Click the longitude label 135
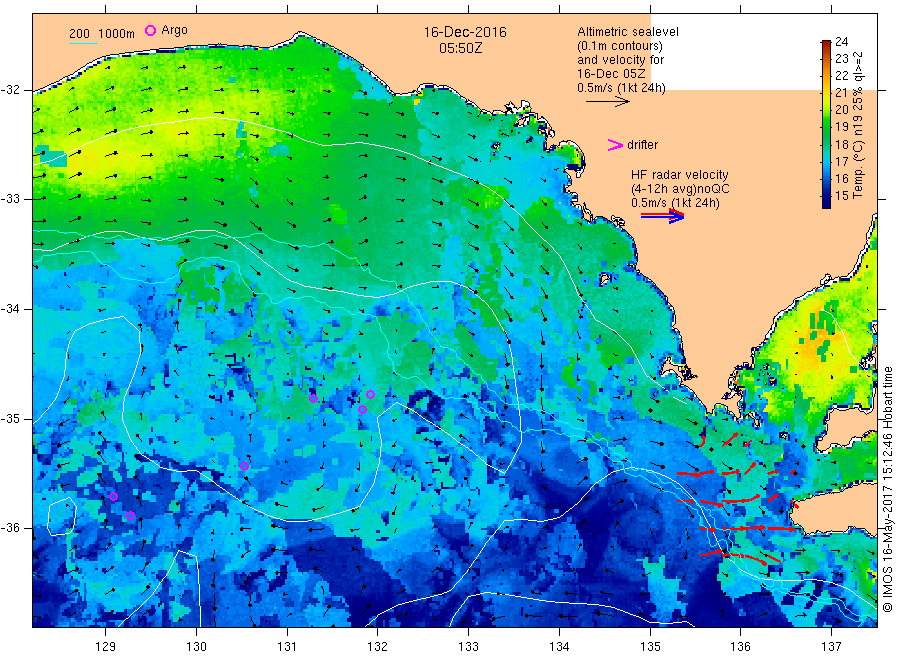Screen dimensions: 900x660 (650, 647)
